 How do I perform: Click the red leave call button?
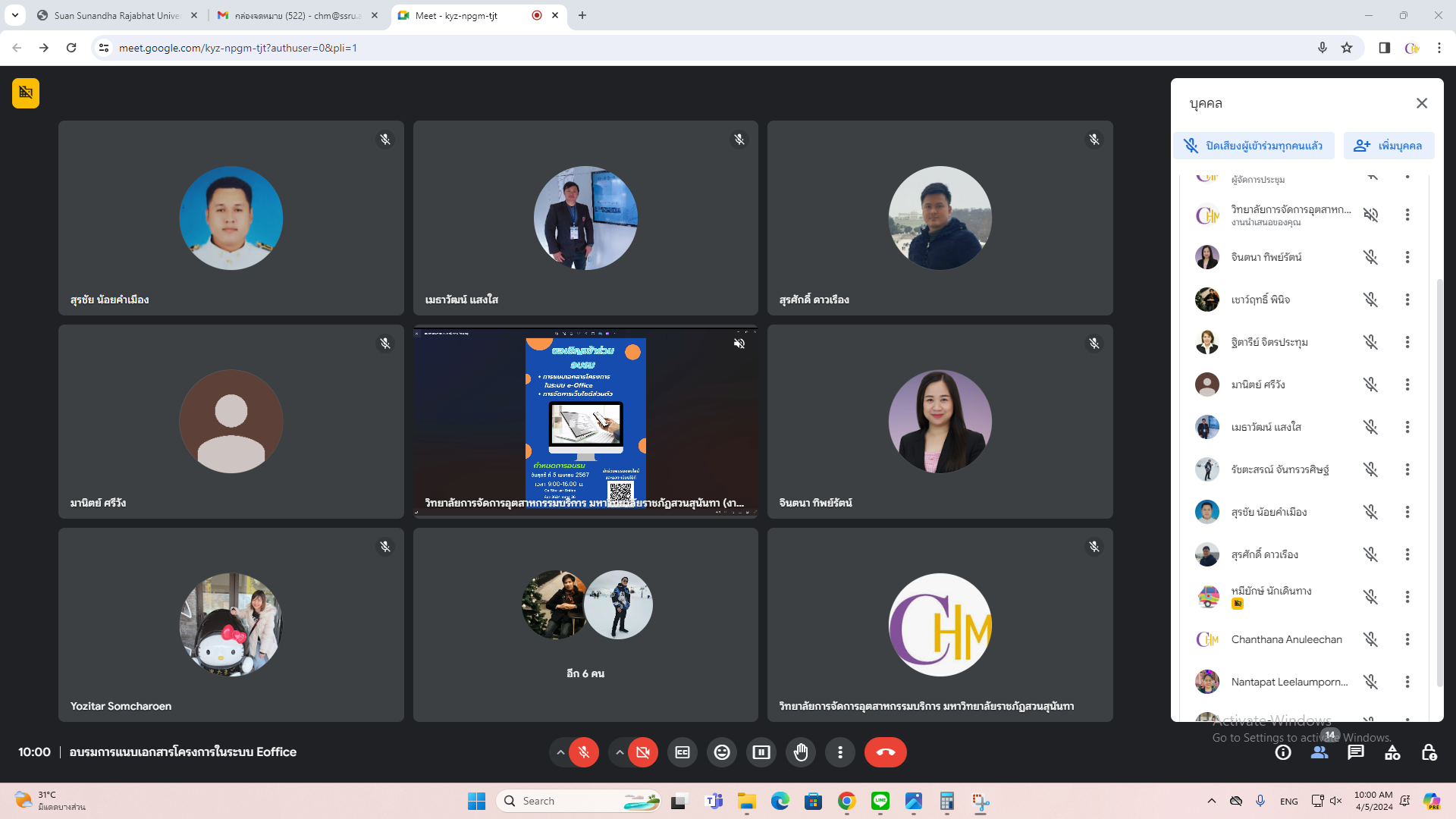(885, 752)
